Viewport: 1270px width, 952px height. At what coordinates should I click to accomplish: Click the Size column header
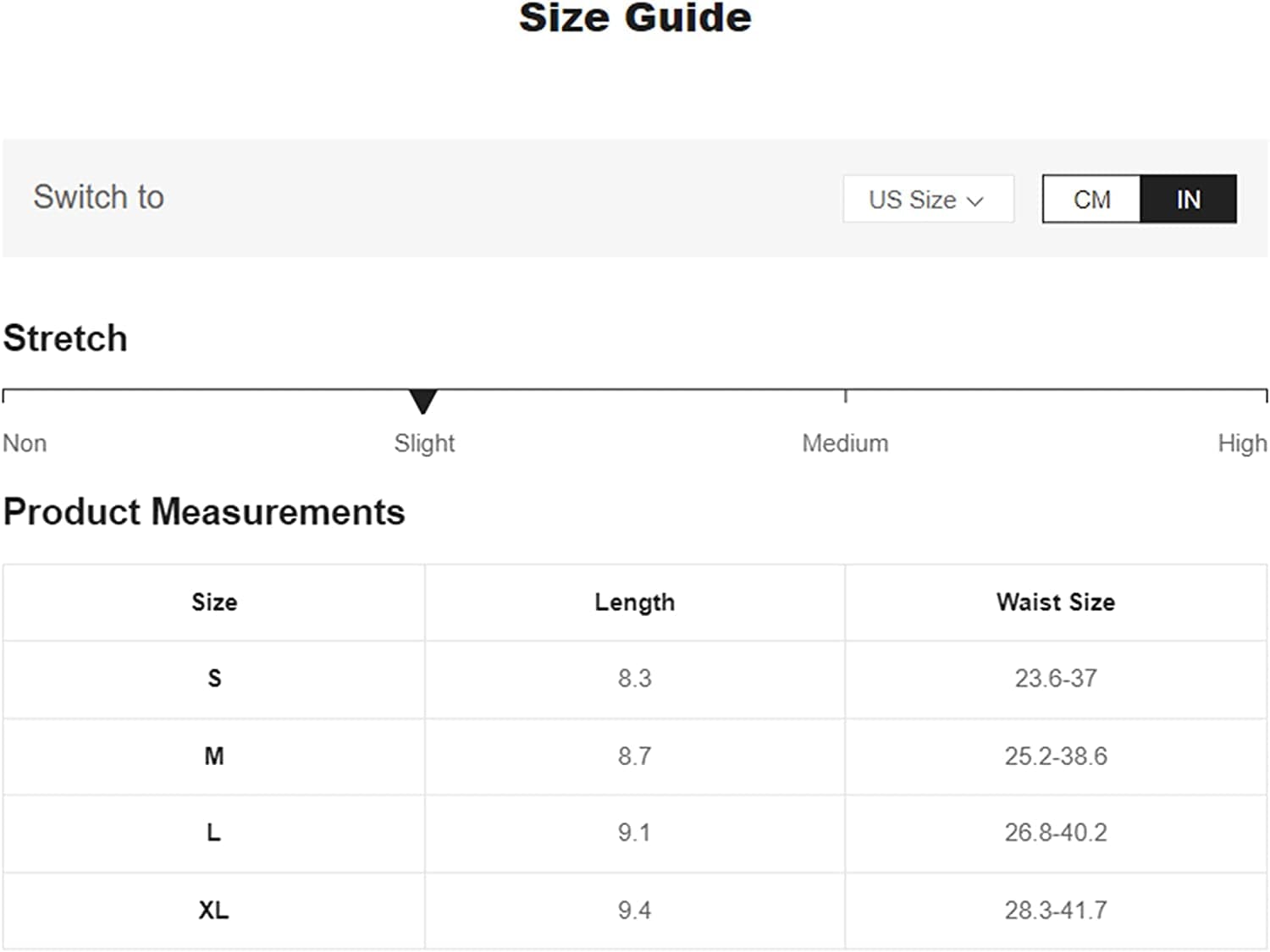[x=214, y=603]
